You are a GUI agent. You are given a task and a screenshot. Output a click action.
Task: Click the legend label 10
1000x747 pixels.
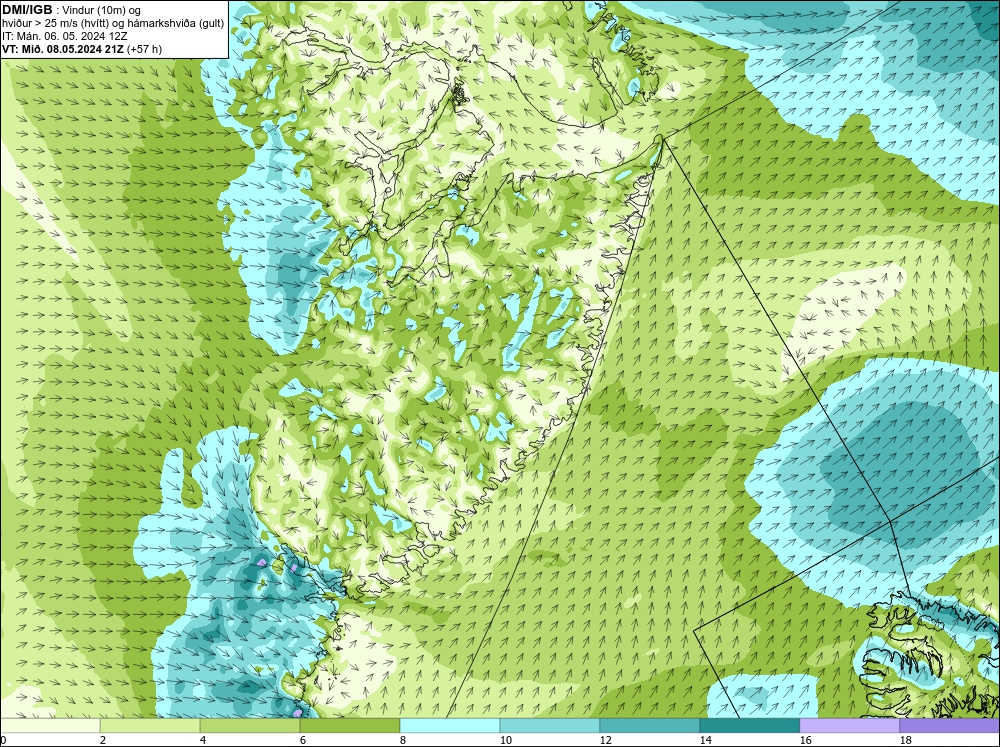505,740
